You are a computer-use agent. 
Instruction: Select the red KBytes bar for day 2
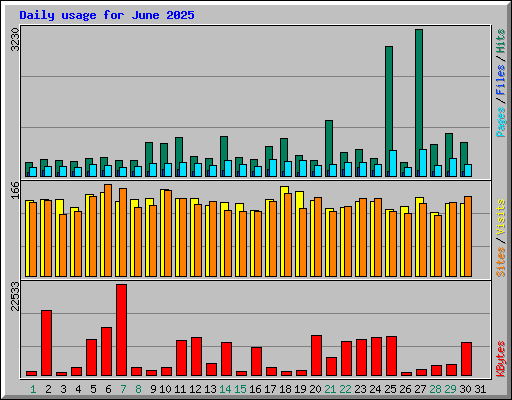(46, 343)
